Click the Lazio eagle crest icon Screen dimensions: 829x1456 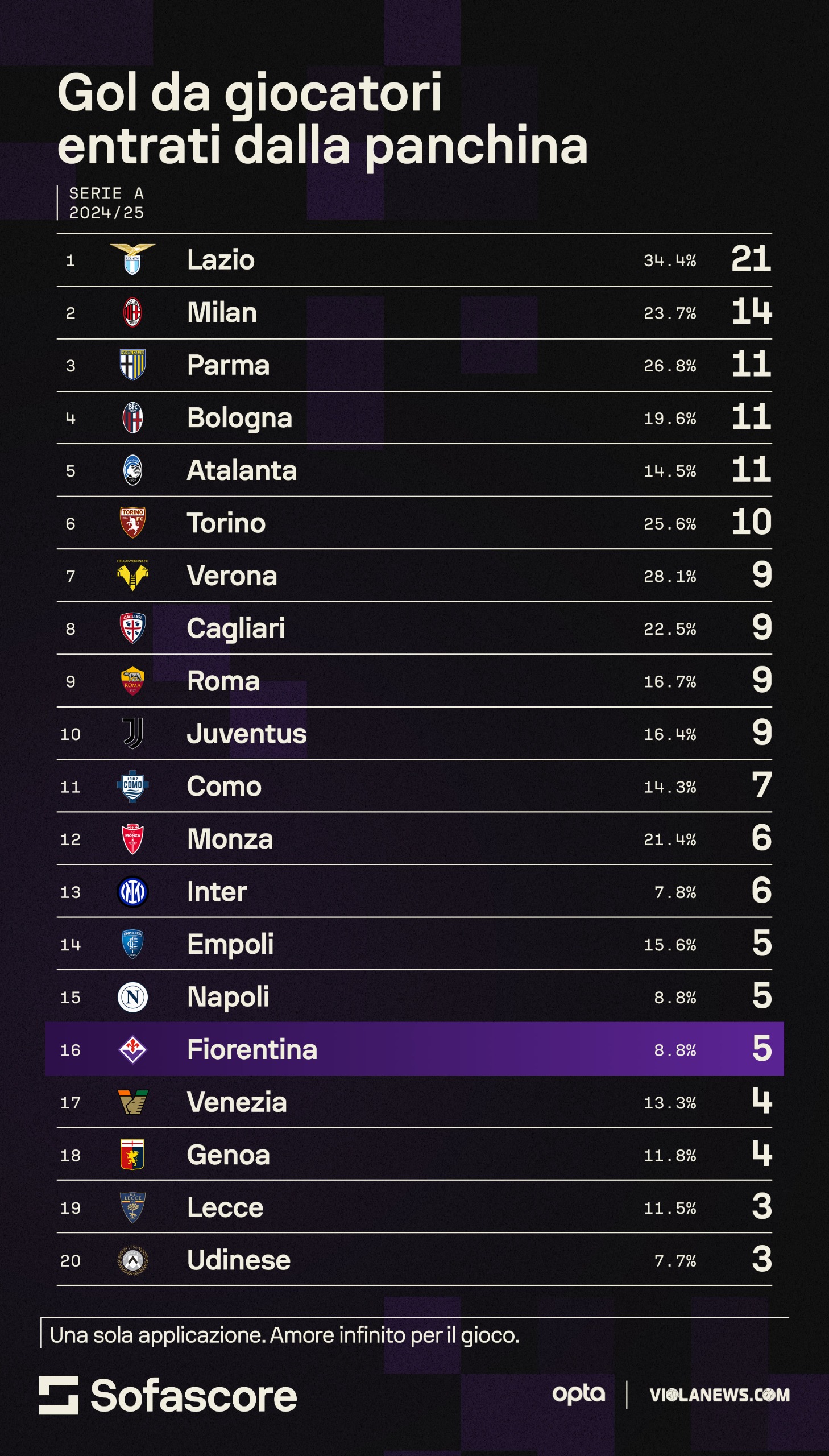click(x=132, y=260)
